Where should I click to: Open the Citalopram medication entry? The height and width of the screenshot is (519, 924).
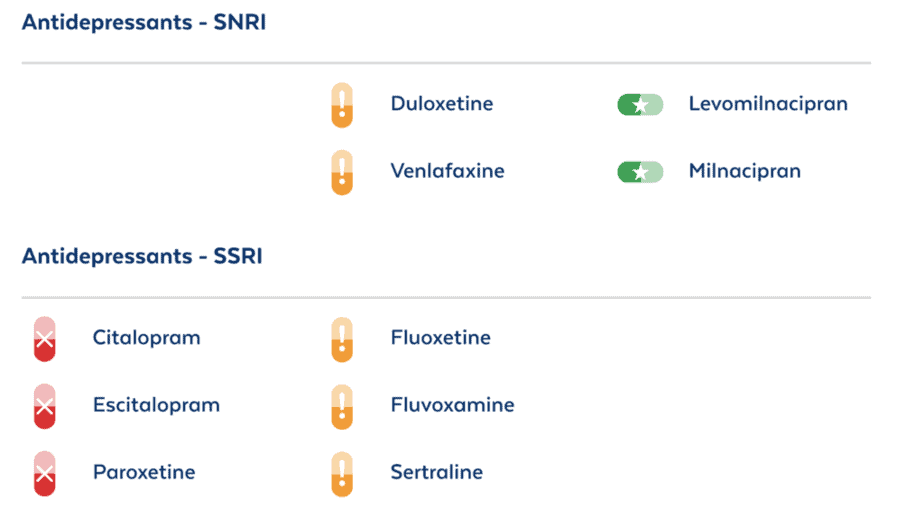[x=147, y=338]
